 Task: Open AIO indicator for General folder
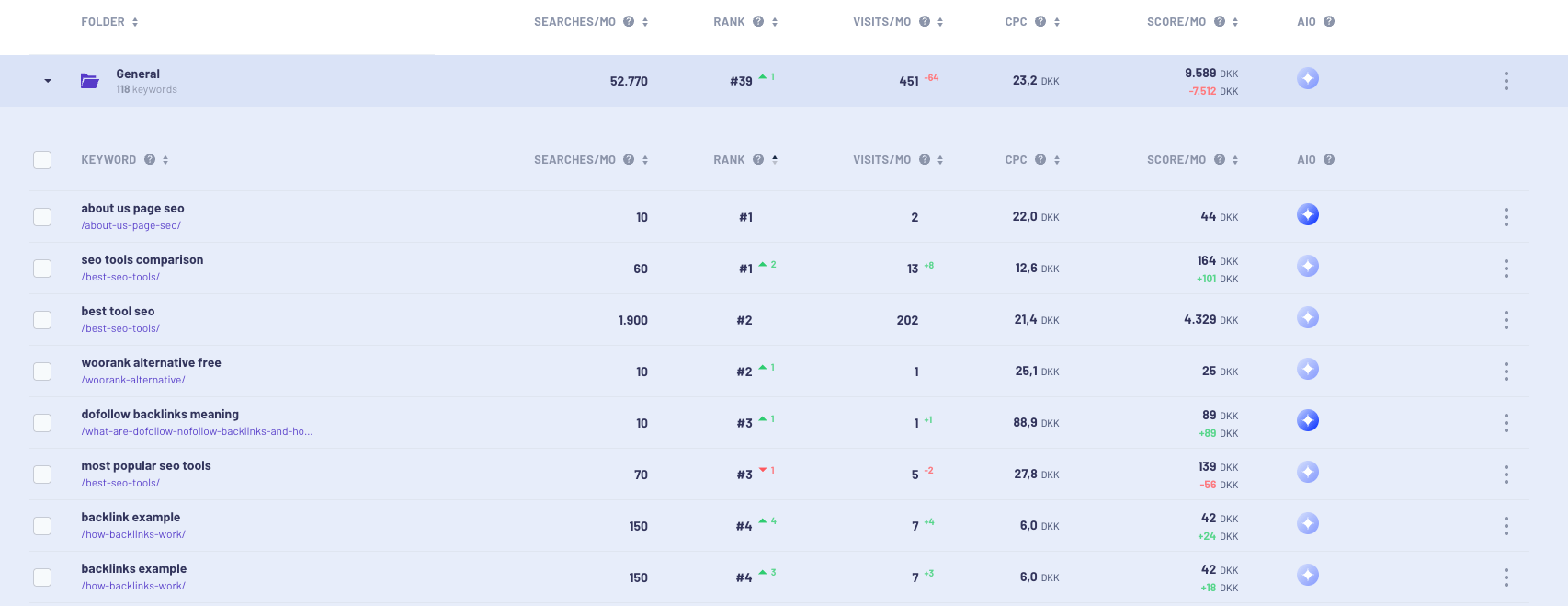click(x=1308, y=79)
